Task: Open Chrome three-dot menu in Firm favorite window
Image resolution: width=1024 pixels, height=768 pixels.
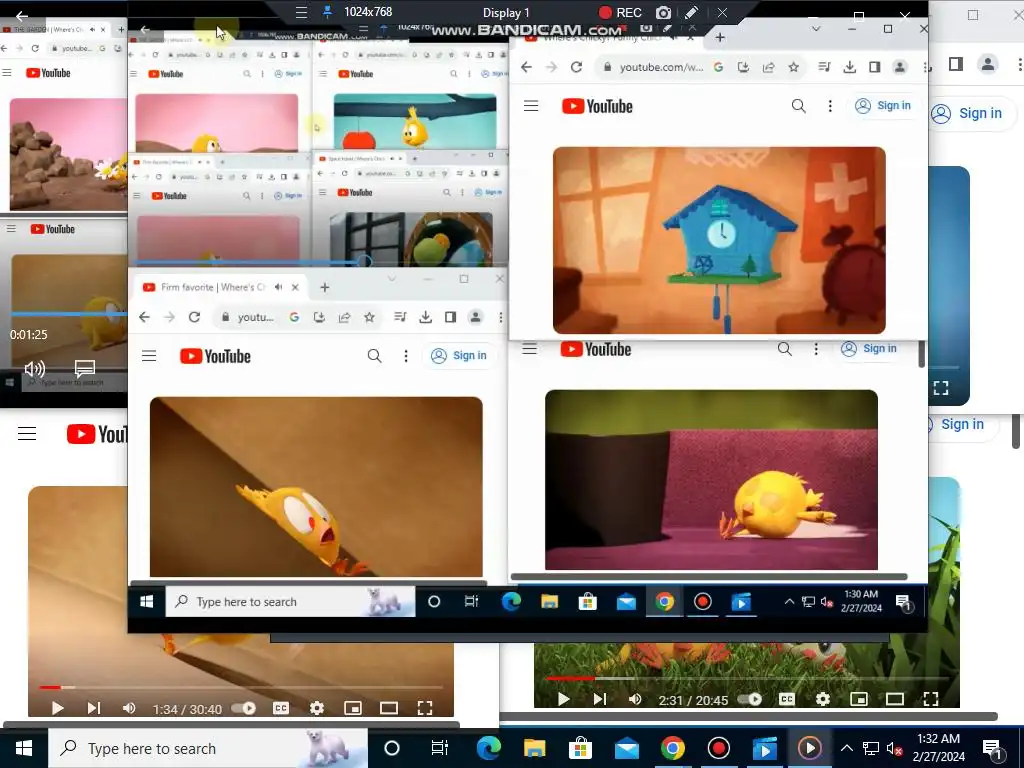Action: pos(501,317)
